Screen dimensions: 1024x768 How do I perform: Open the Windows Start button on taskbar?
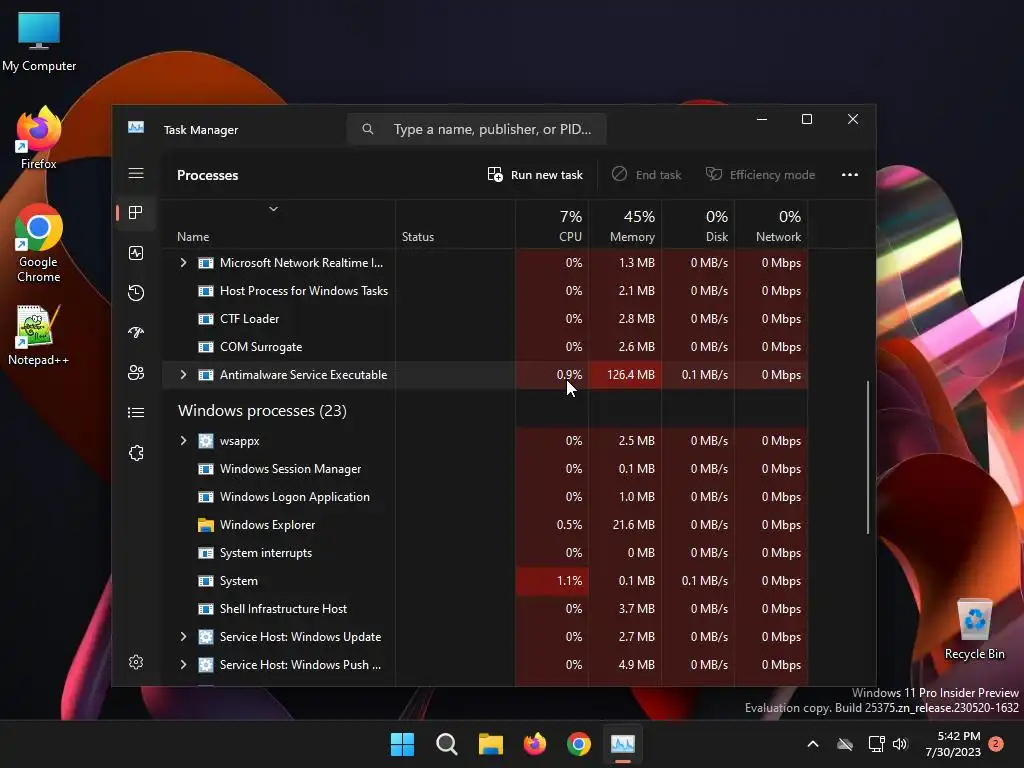402,744
